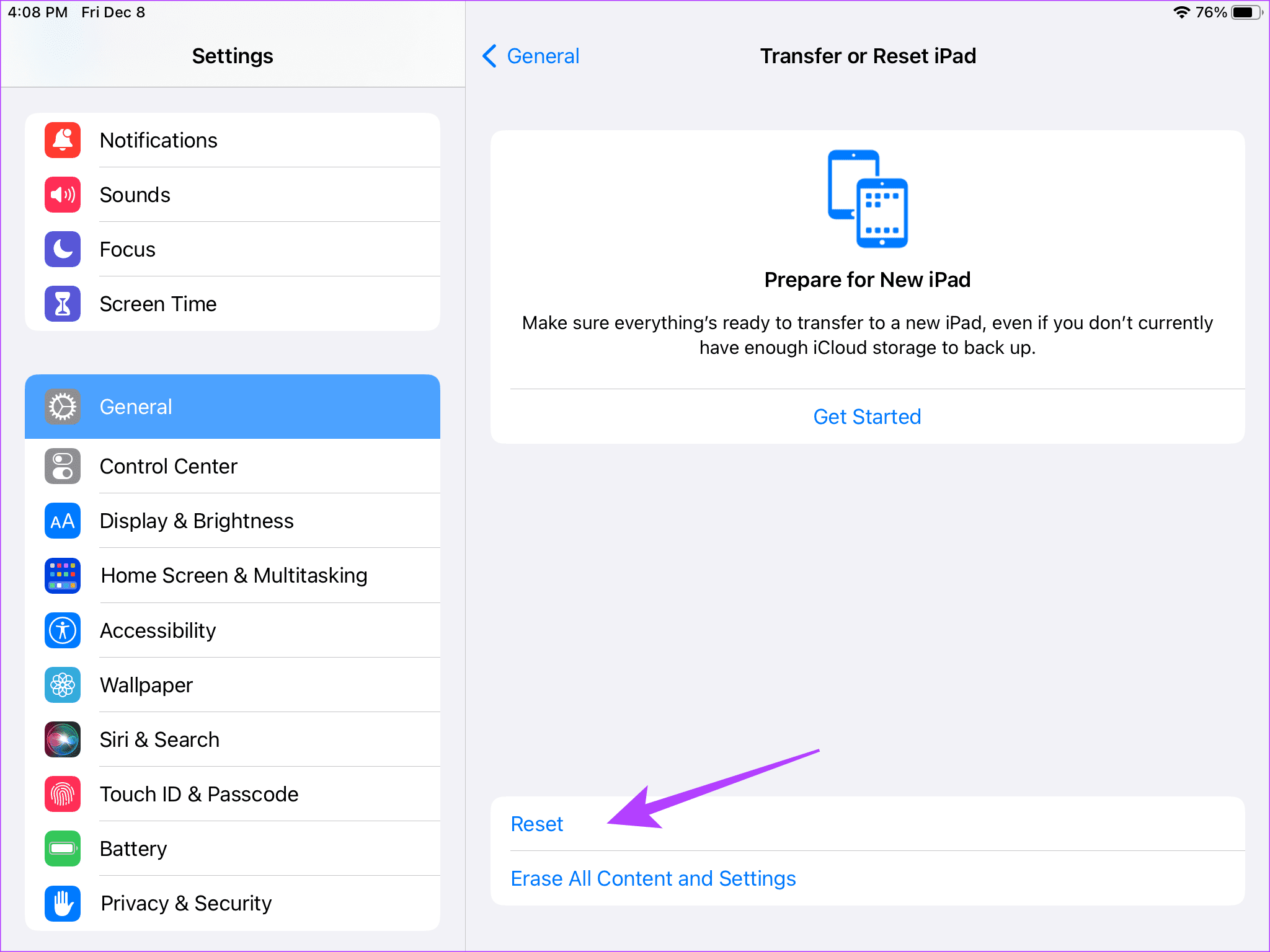The image size is (1270, 952).
Task: Open the Home Screen & Multitasking row
Action: [x=234, y=575]
